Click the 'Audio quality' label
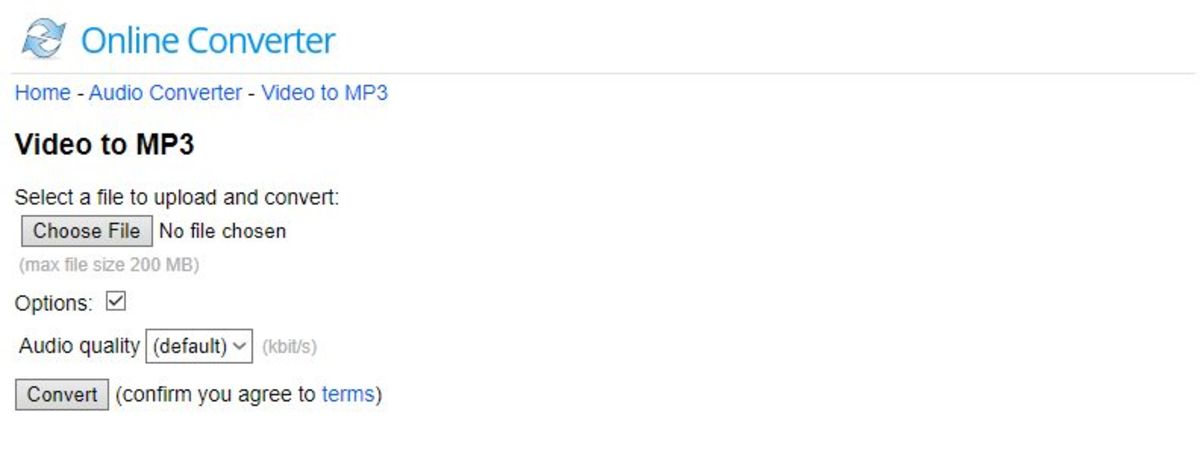Viewport: 1200px width, 459px height. tap(80, 346)
